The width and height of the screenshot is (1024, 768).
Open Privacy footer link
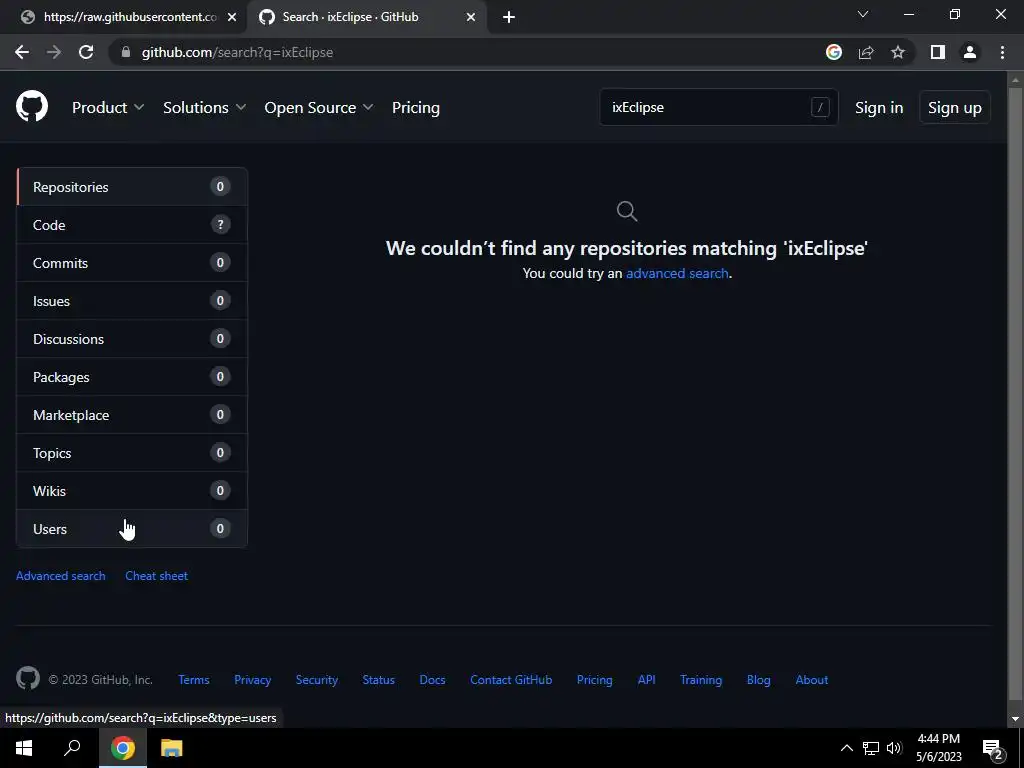pos(253,679)
